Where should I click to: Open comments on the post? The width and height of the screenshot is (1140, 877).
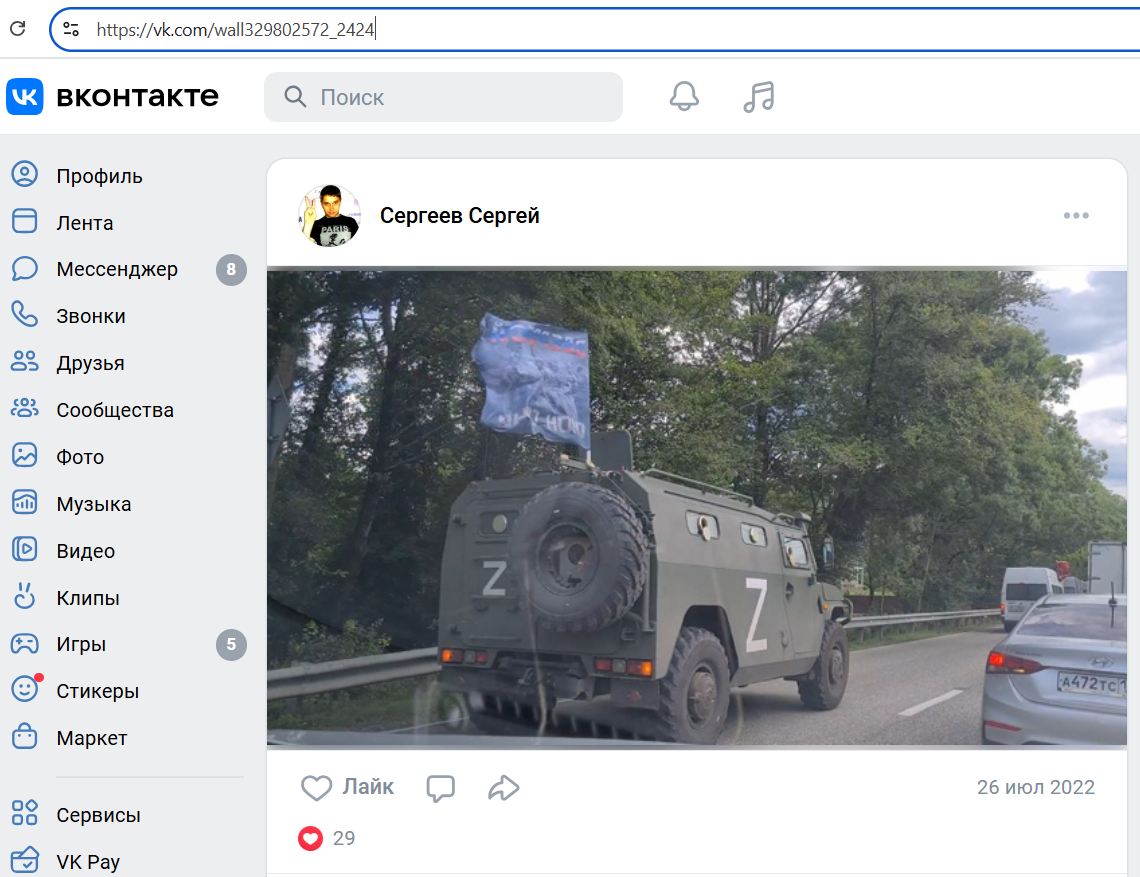coord(440,788)
